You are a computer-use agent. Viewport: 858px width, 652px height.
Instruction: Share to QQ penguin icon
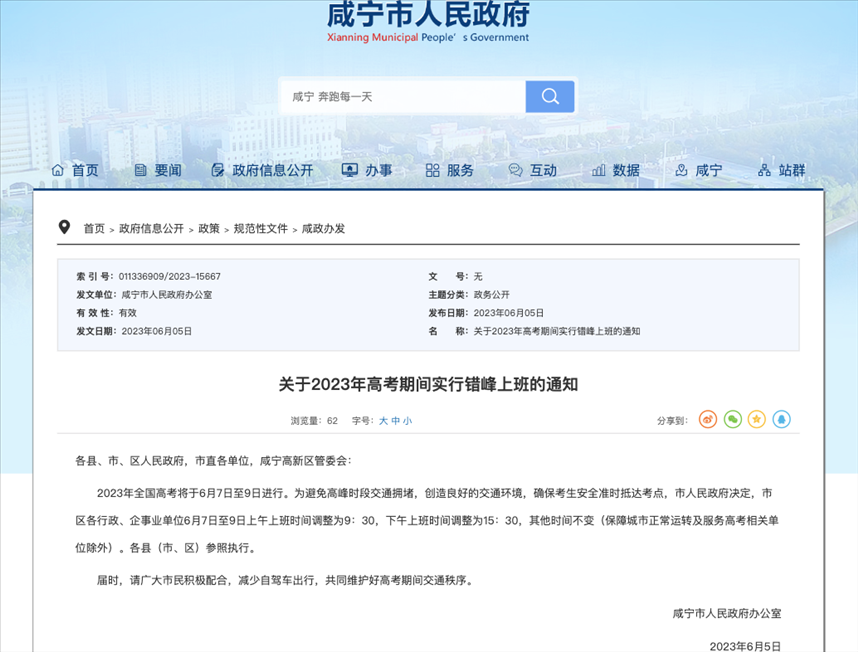(x=781, y=420)
